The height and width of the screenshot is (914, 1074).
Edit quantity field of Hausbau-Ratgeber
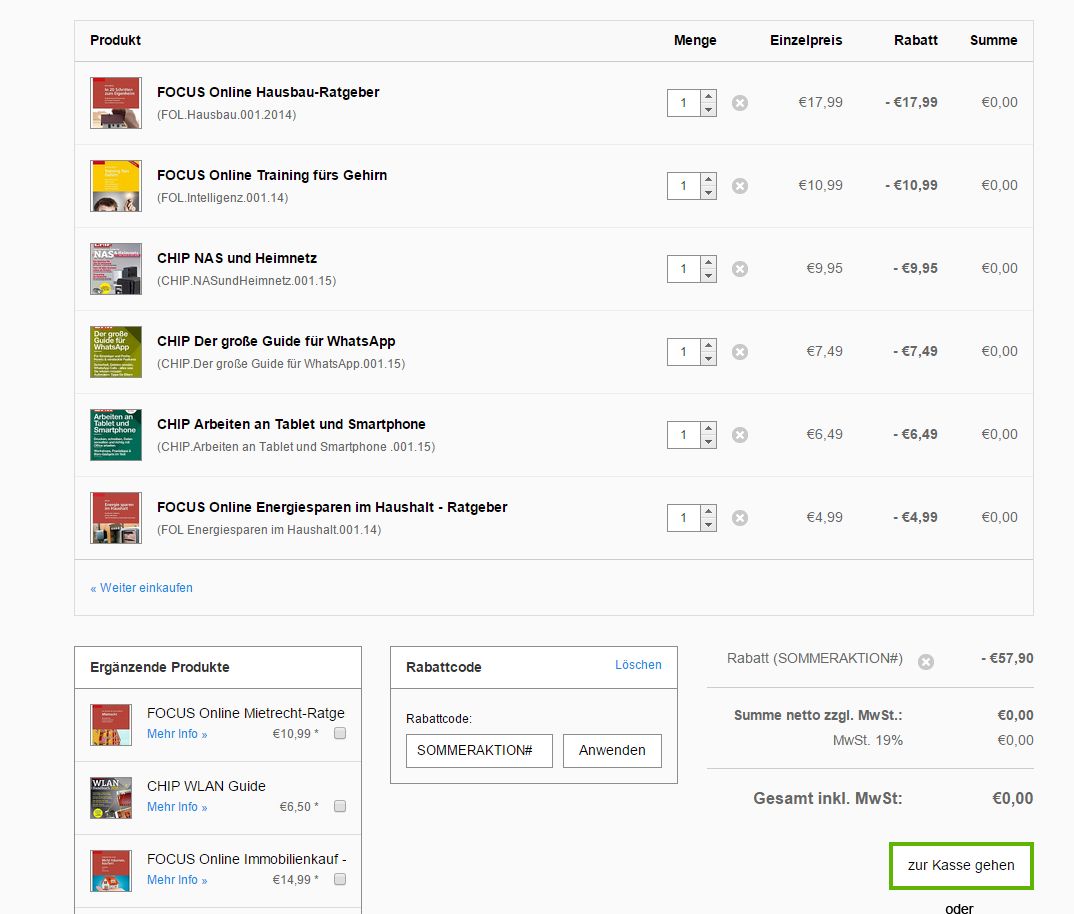(x=684, y=103)
